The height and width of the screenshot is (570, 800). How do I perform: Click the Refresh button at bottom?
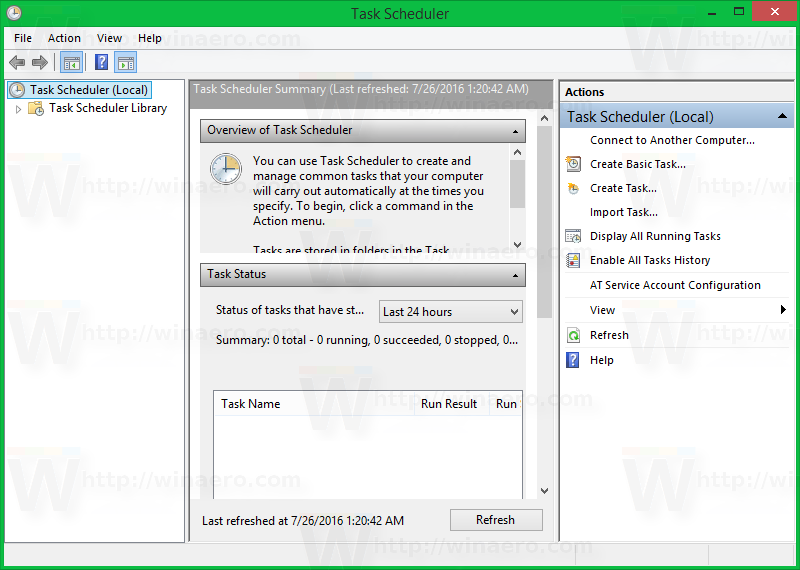[496, 520]
